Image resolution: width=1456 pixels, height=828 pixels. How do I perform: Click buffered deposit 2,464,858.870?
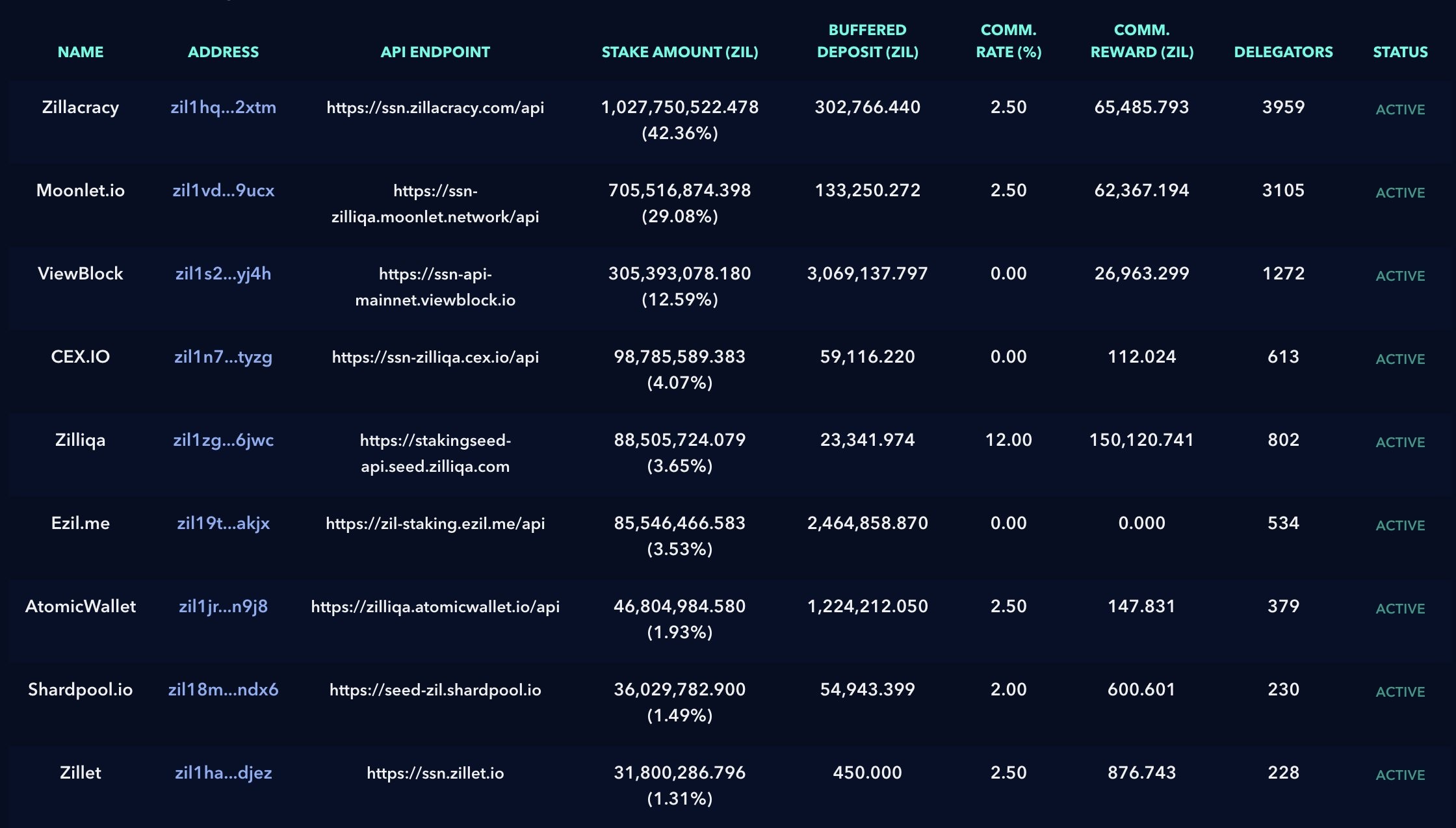[868, 523]
